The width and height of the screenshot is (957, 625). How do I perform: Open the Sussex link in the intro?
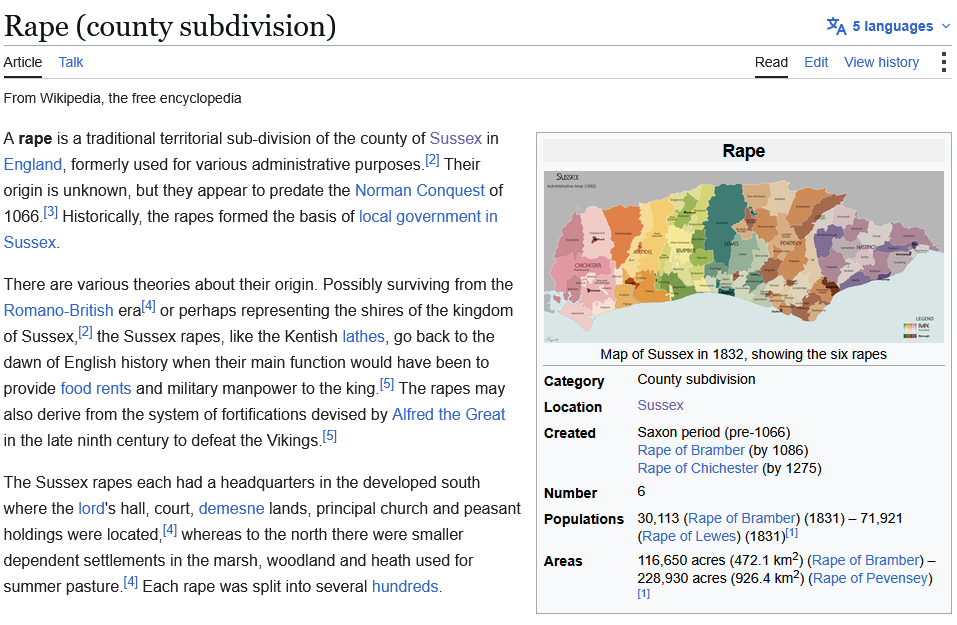click(x=455, y=139)
